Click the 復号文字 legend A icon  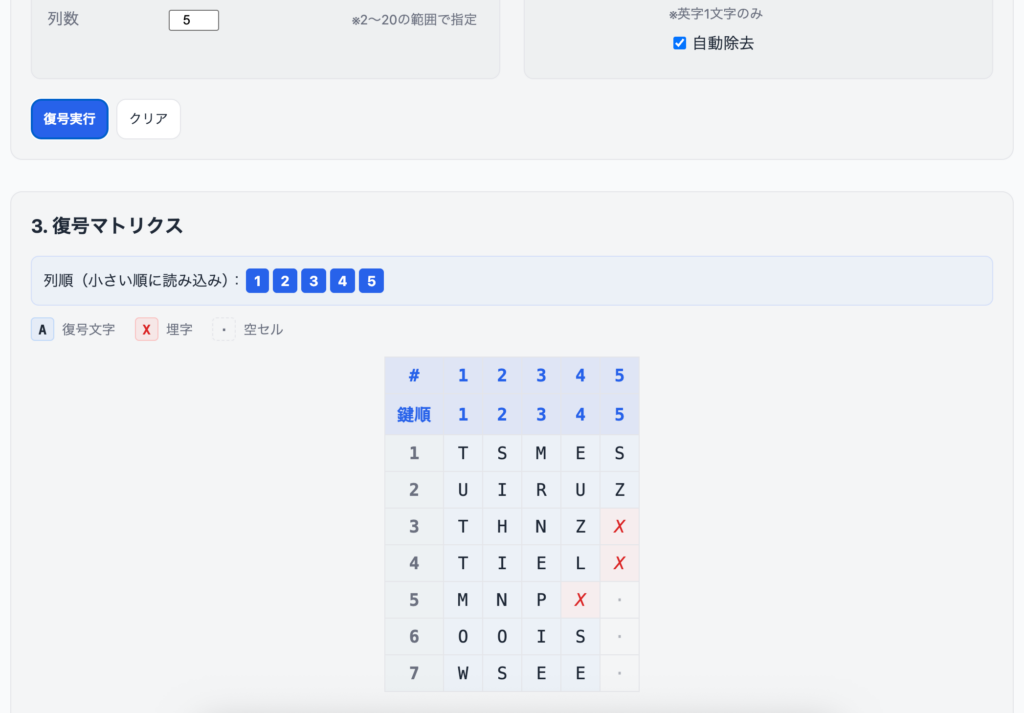coord(42,329)
